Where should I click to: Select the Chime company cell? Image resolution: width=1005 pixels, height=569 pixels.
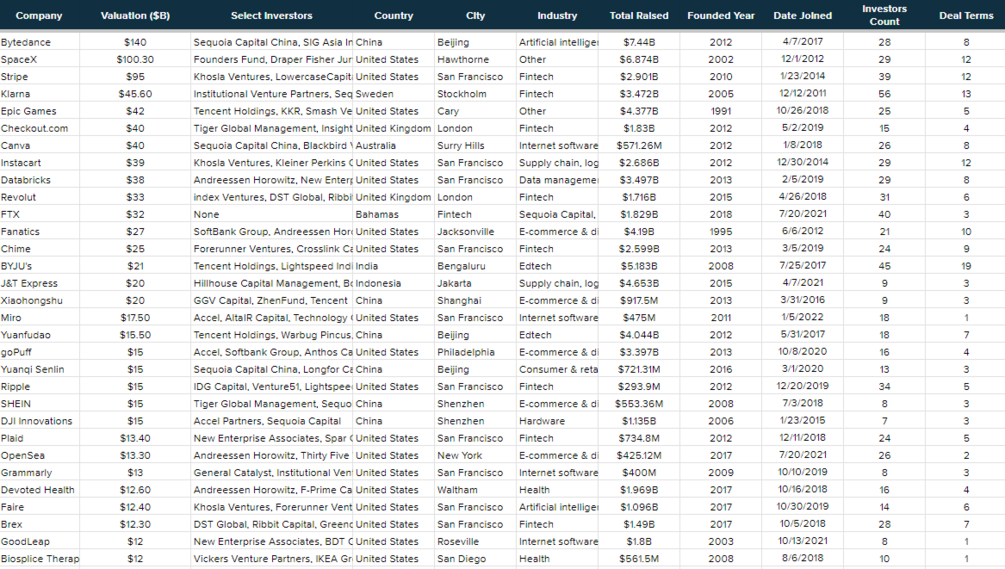pyautogui.click(x=40, y=249)
